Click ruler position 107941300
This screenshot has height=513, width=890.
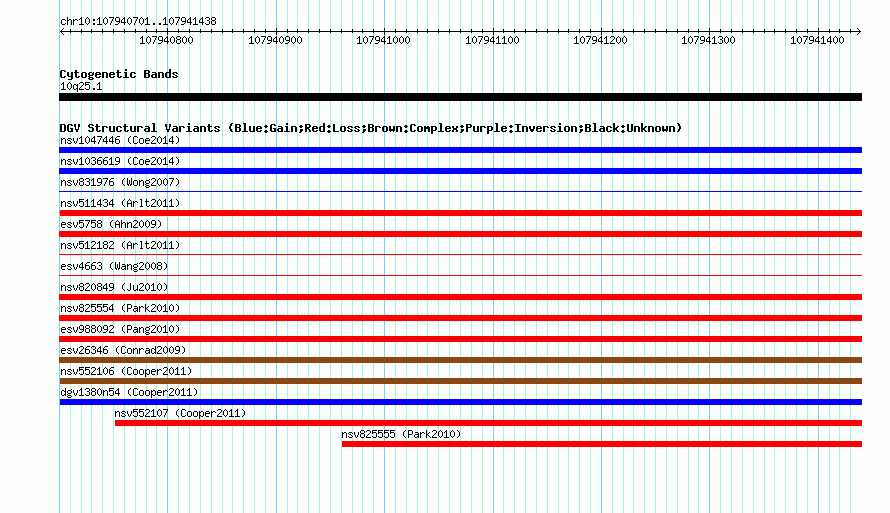pyautogui.click(x=708, y=40)
